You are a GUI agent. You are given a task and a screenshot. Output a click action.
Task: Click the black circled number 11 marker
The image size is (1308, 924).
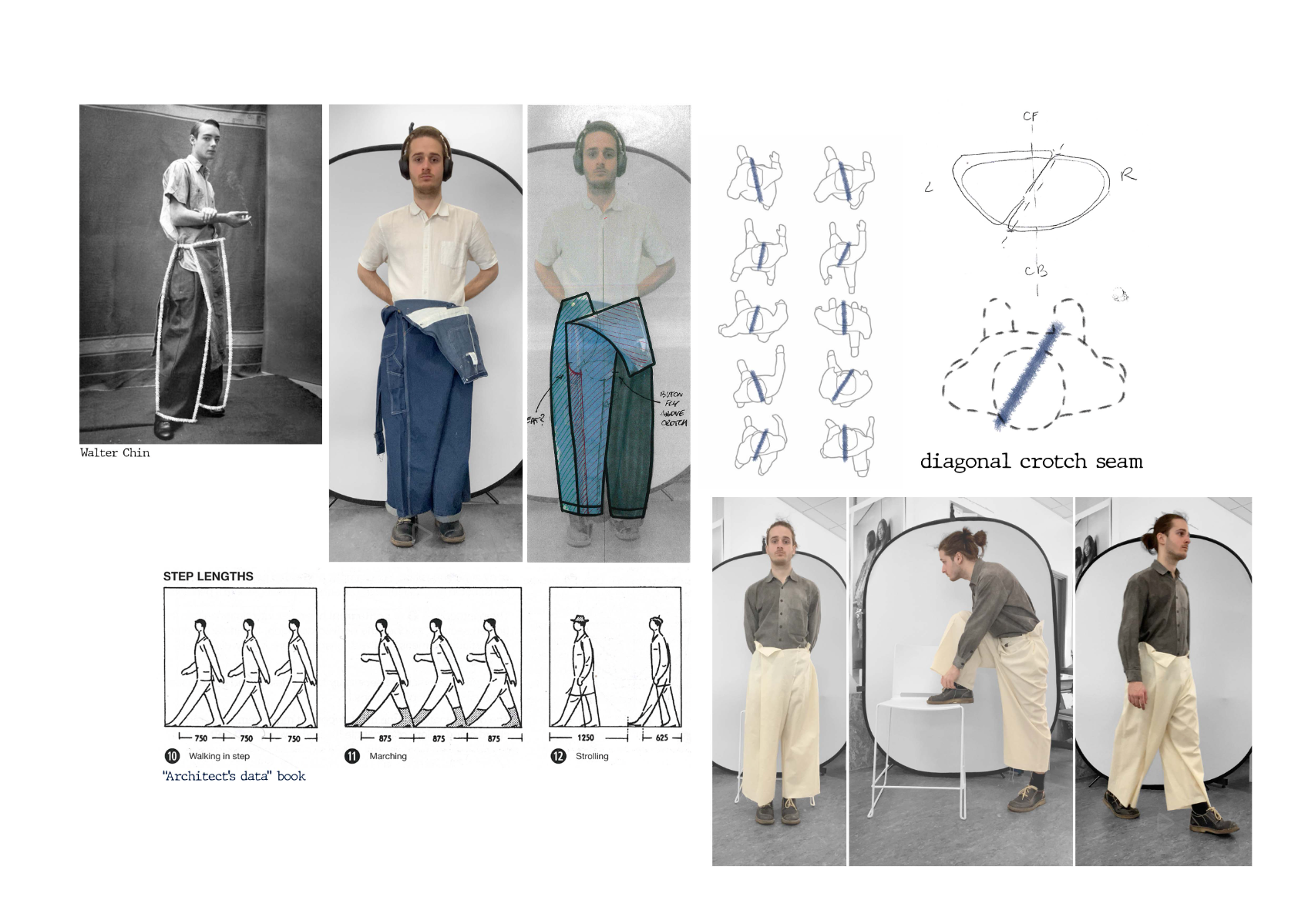tap(351, 756)
